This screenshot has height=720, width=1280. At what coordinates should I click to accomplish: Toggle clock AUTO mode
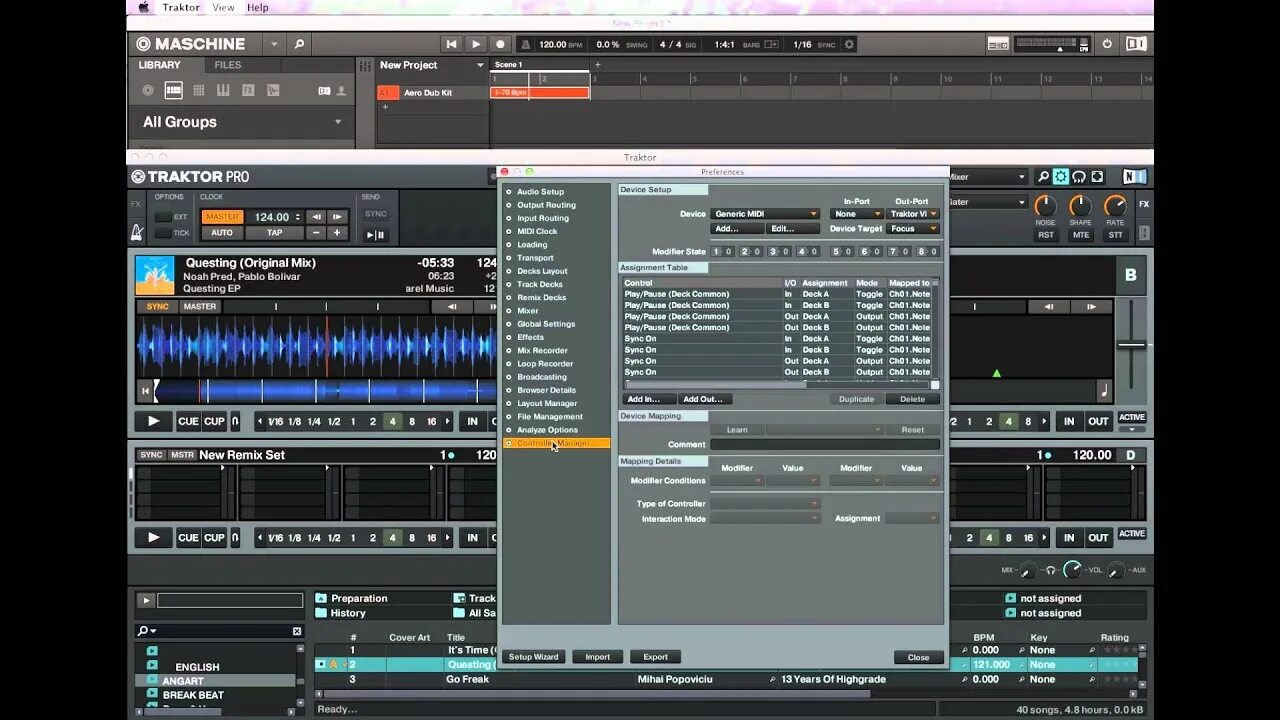[x=222, y=233]
